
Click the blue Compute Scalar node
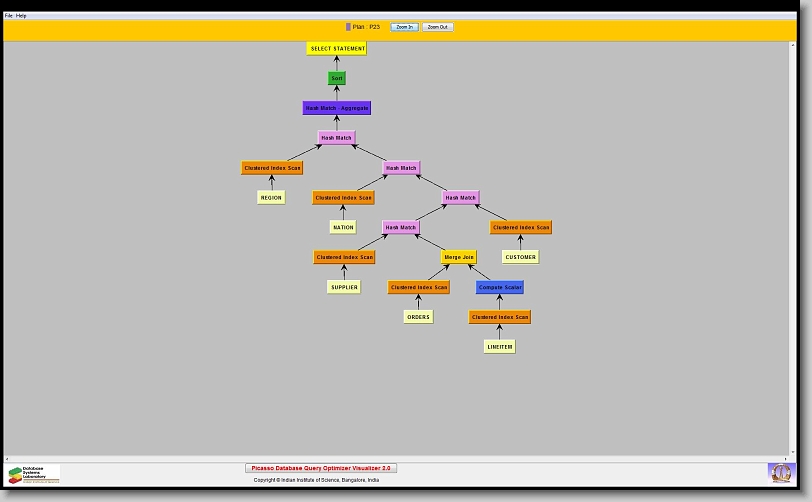pyautogui.click(x=499, y=287)
